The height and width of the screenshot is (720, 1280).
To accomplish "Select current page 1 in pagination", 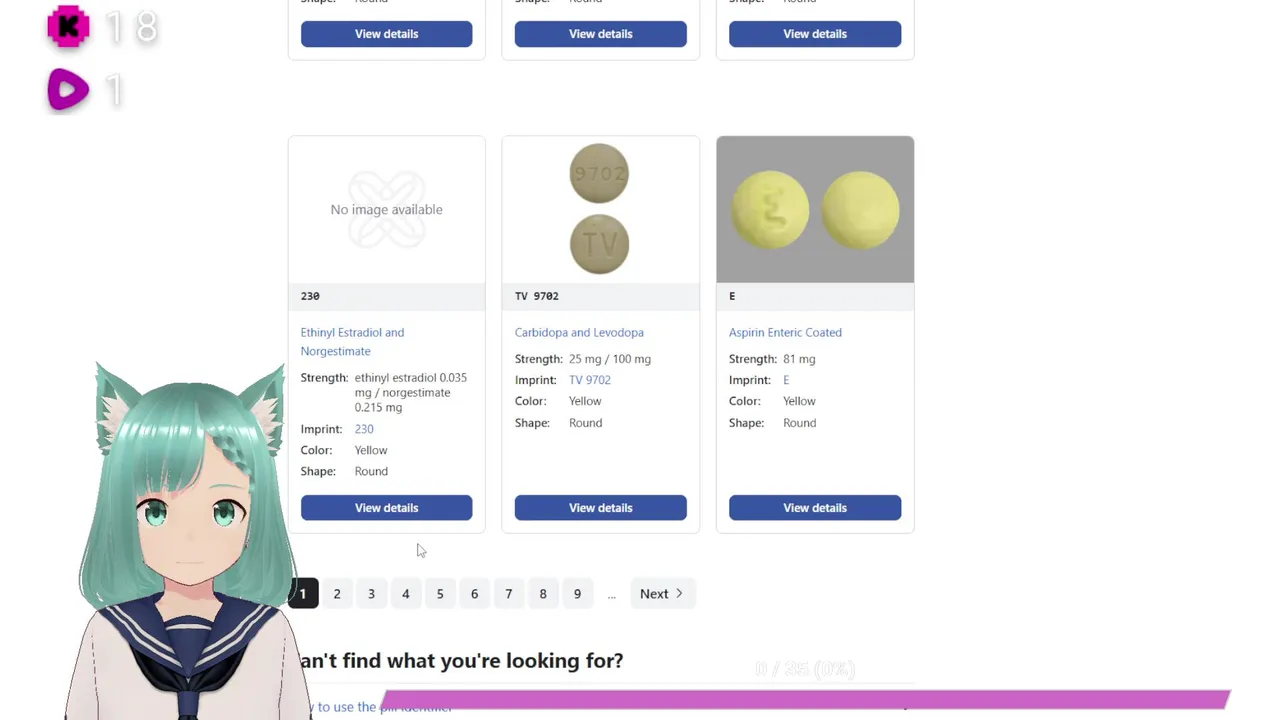I will pos(303,594).
